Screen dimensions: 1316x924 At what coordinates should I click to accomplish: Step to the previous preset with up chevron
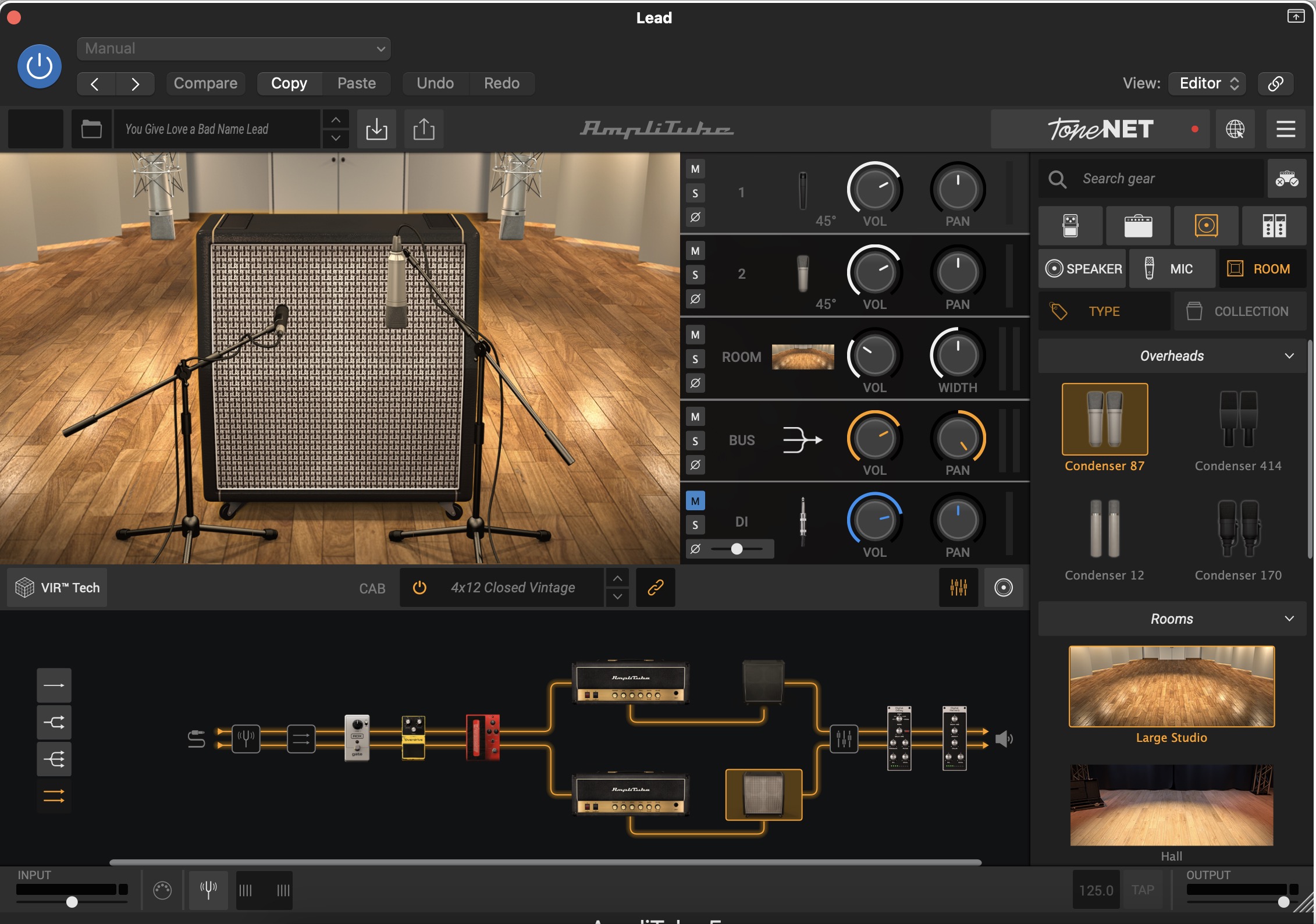click(x=336, y=120)
